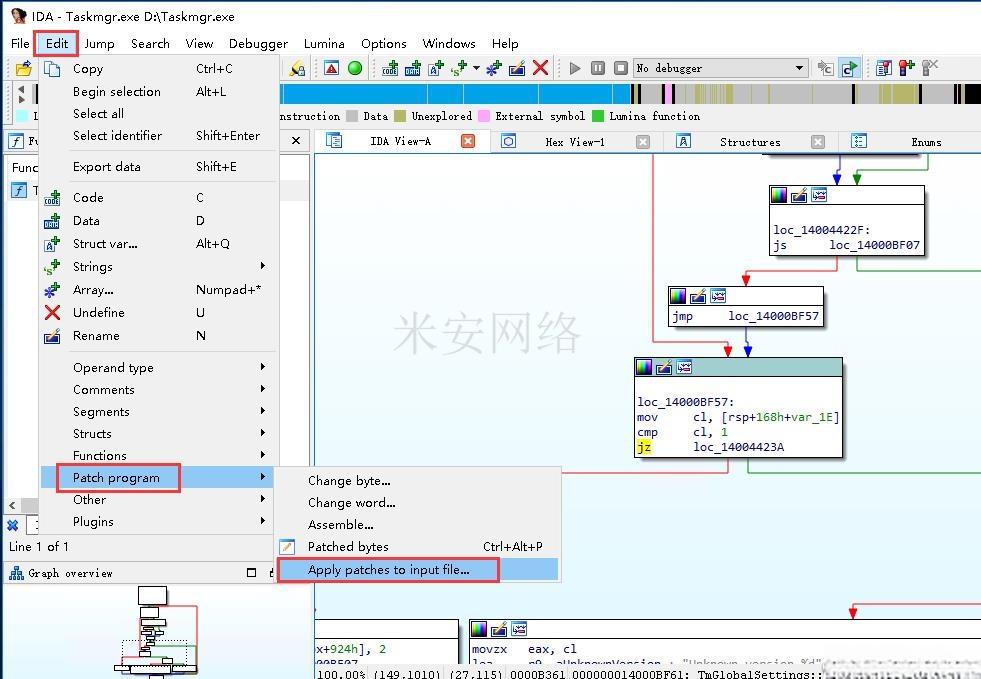
Task: Open the Jump menu
Action: pyautogui.click(x=99, y=43)
